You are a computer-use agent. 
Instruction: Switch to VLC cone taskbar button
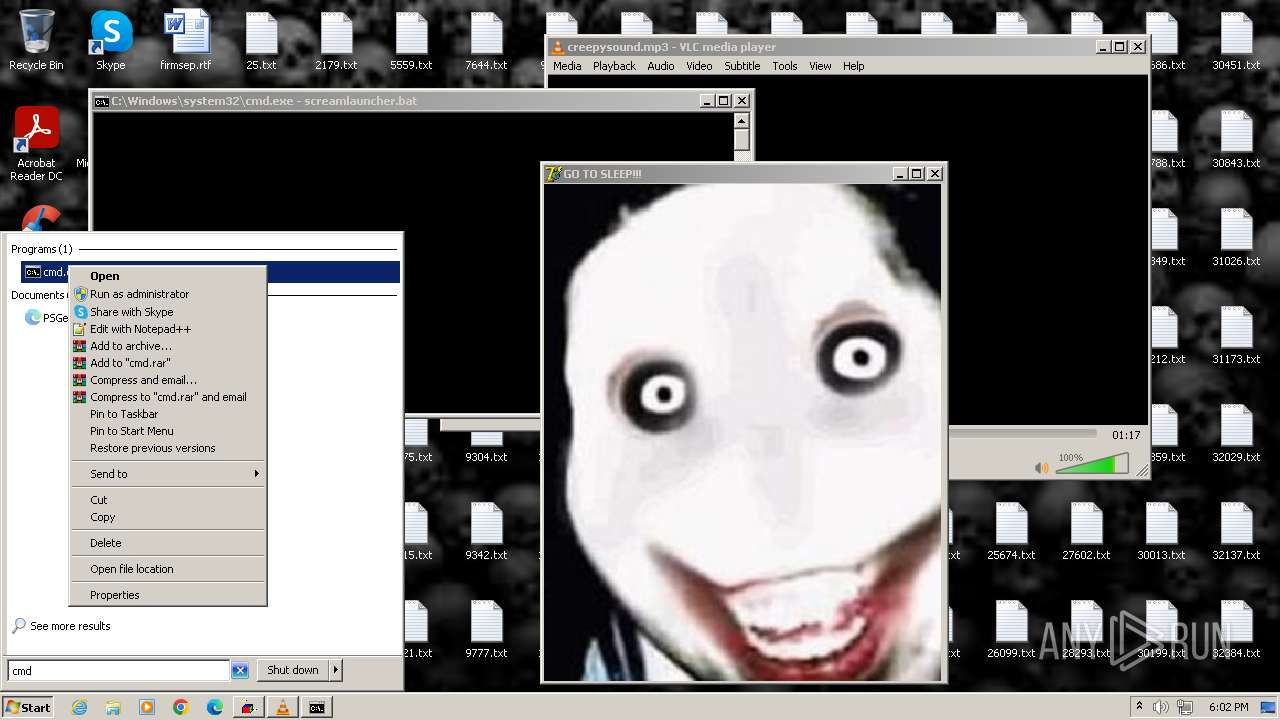(x=283, y=707)
